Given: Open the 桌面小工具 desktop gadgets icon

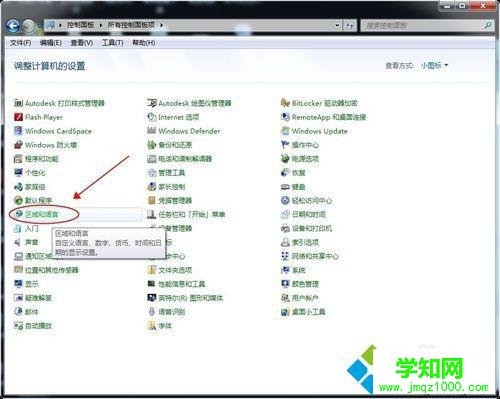Looking at the screenshot, I should point(285,312).
